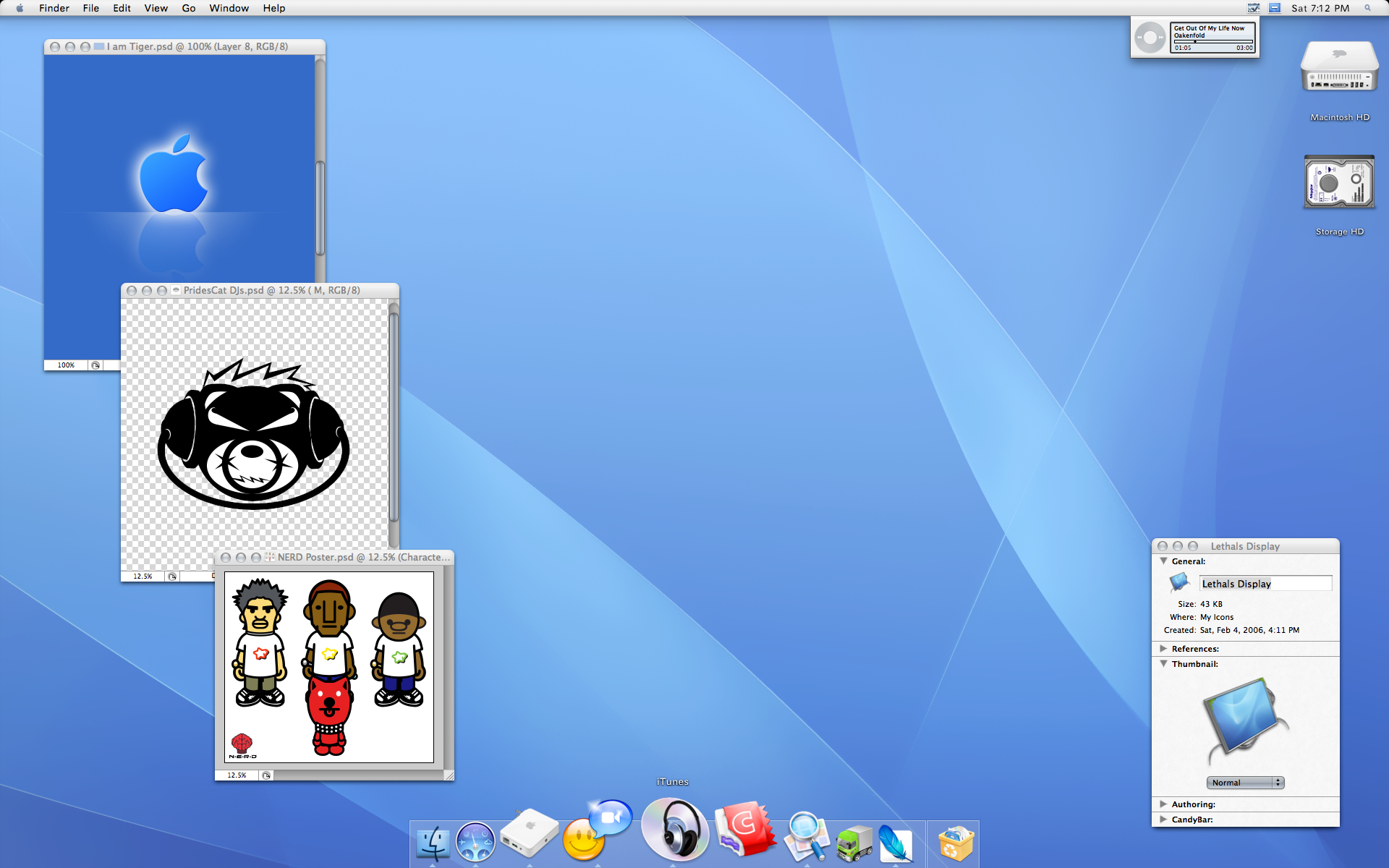This screenshot has width=1389, height=868.
Task: Expand the CandyBar section
Action: pos(1163,820)
